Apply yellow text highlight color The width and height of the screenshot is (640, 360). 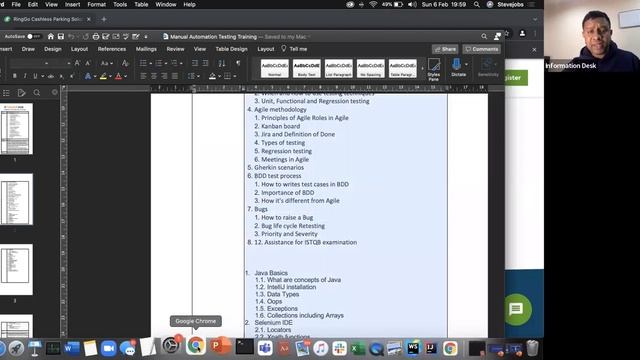point(103,76)
